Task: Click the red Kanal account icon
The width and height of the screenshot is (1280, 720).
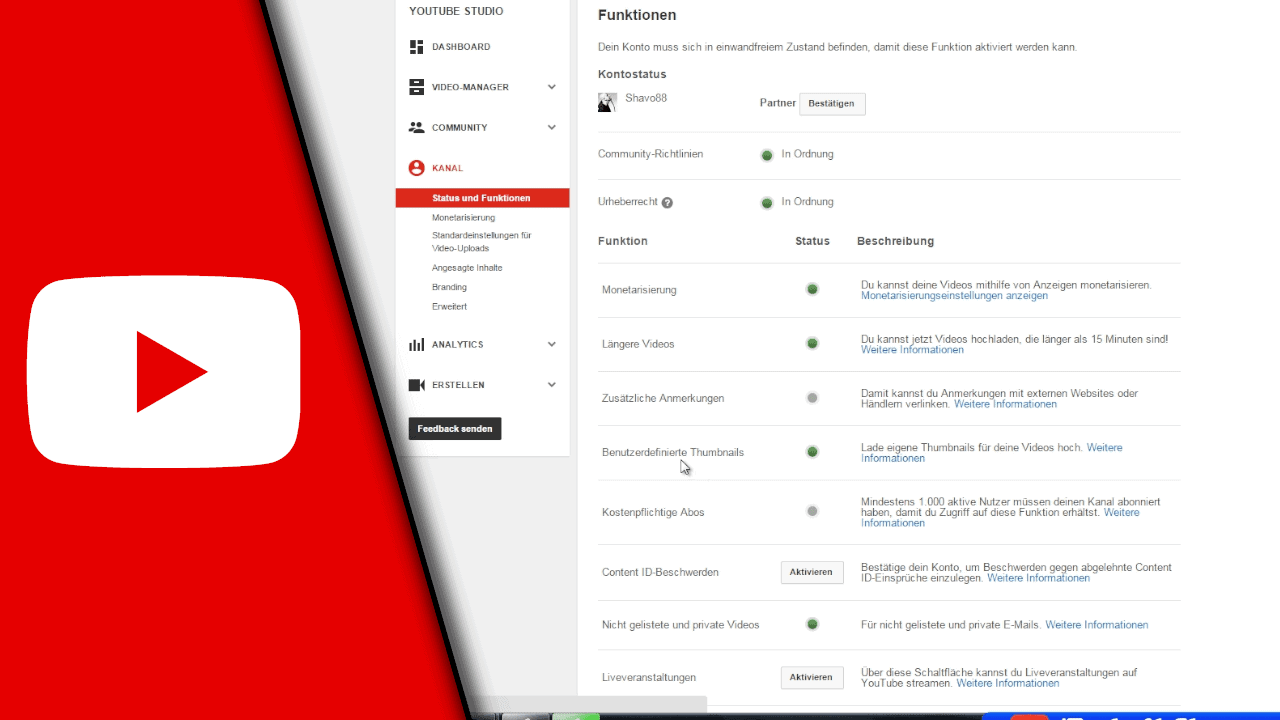Action: (416, 168)
